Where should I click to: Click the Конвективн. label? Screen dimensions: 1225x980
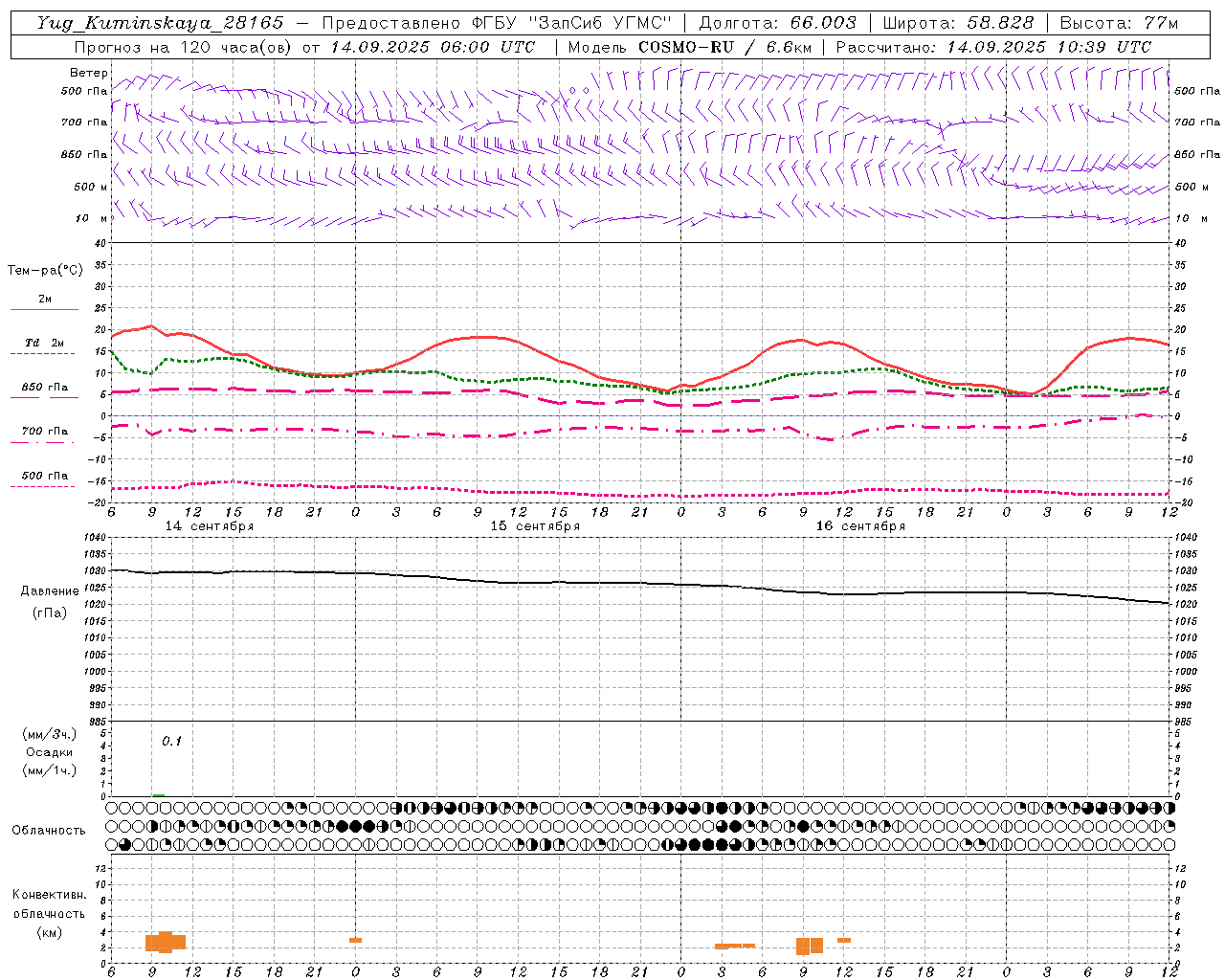pos(49,895)
